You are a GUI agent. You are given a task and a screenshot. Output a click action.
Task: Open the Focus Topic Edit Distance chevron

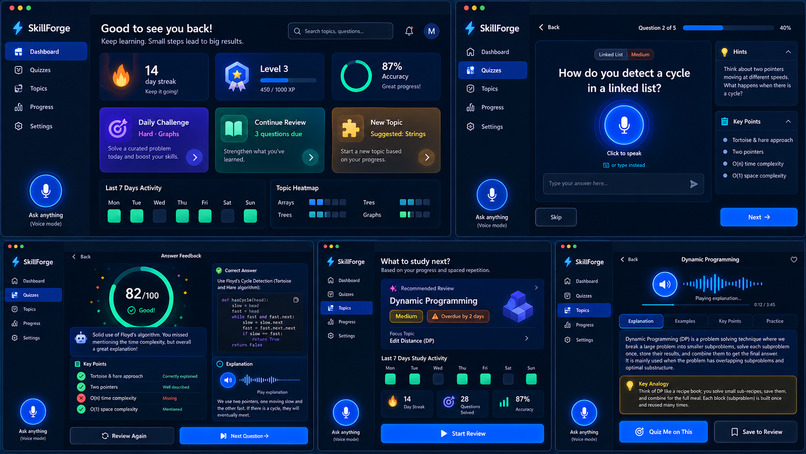[x=526, y=338]
